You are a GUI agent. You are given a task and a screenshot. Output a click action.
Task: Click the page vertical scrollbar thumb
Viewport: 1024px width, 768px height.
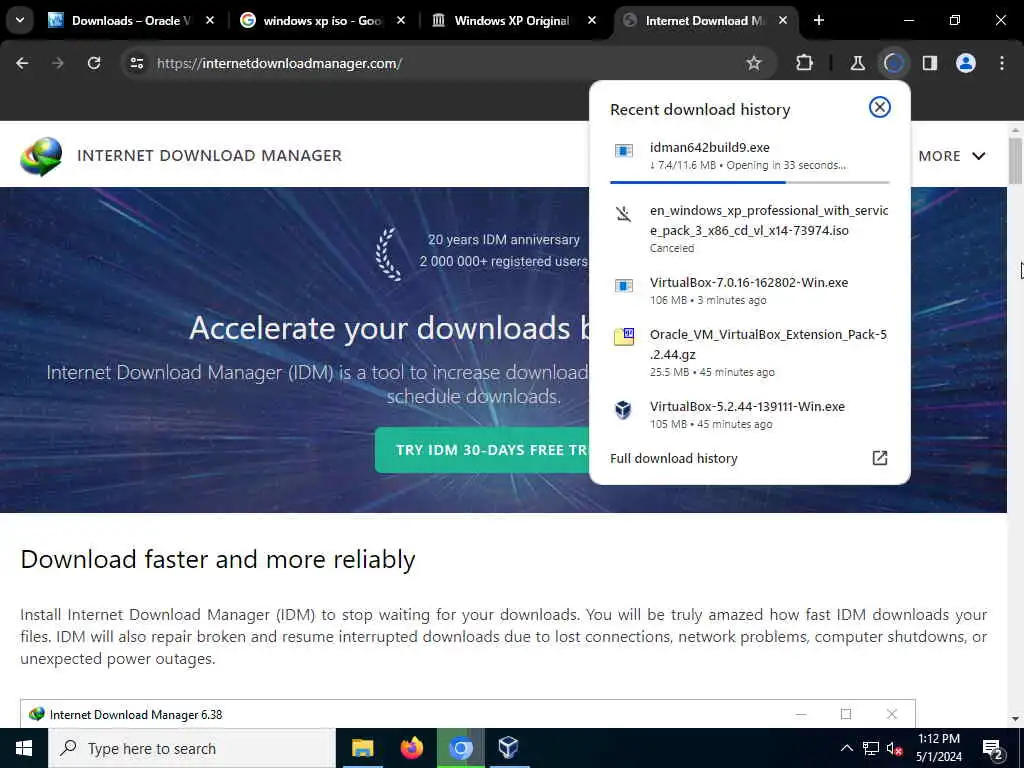tap(1015, 161)
